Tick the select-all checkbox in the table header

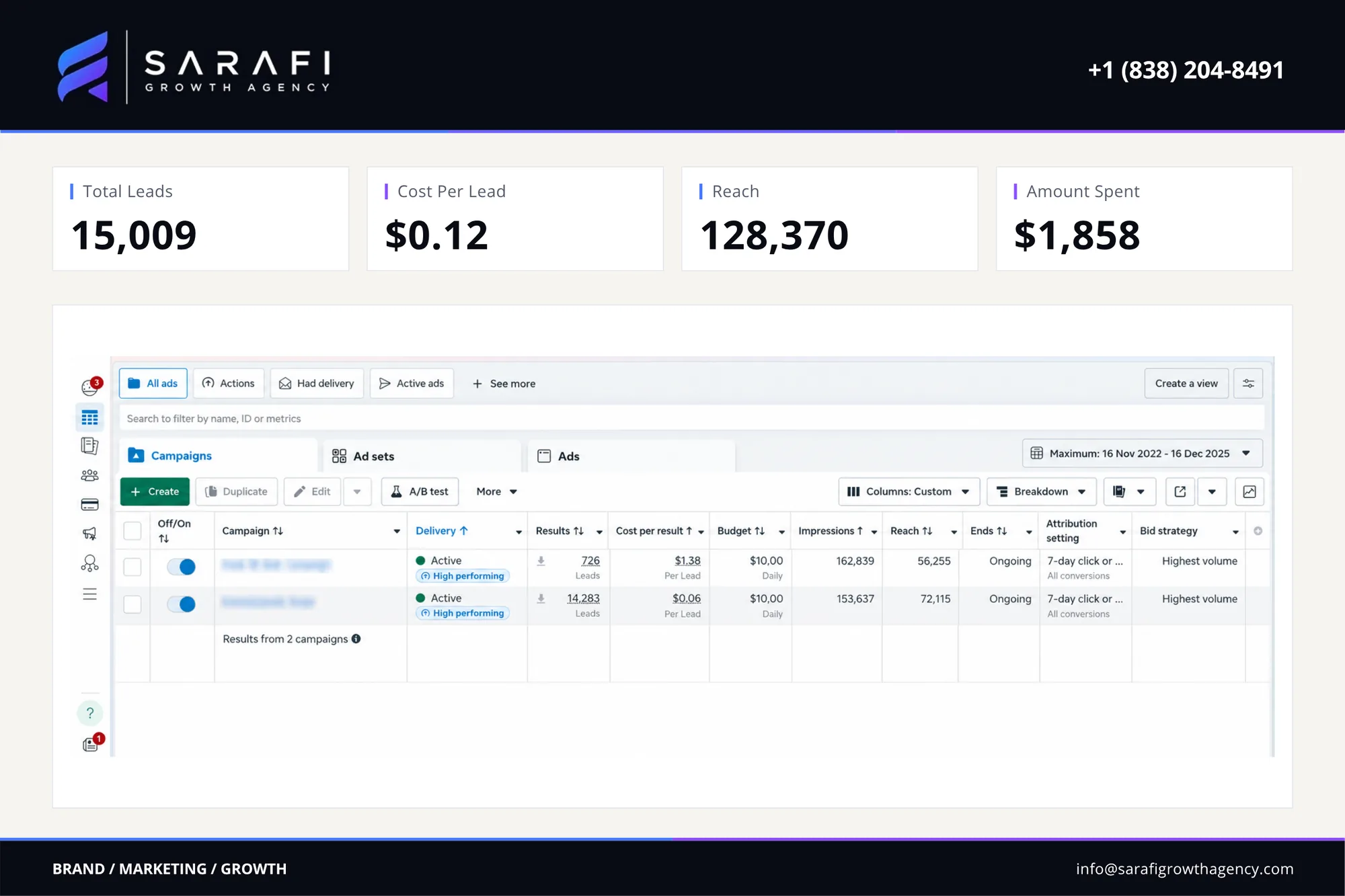pyautogui.click(x=132, y=531)
